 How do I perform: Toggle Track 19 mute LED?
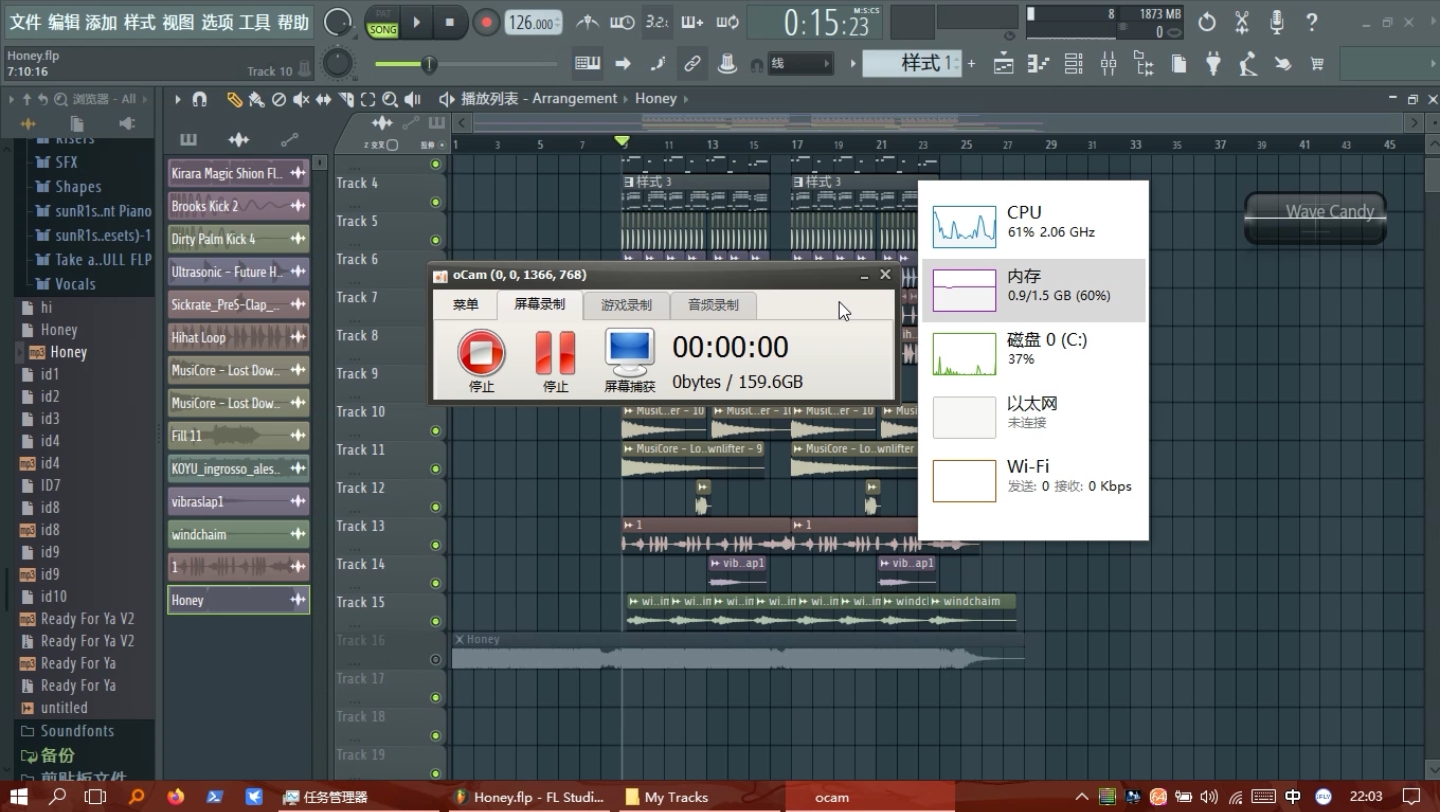point(435,774)
